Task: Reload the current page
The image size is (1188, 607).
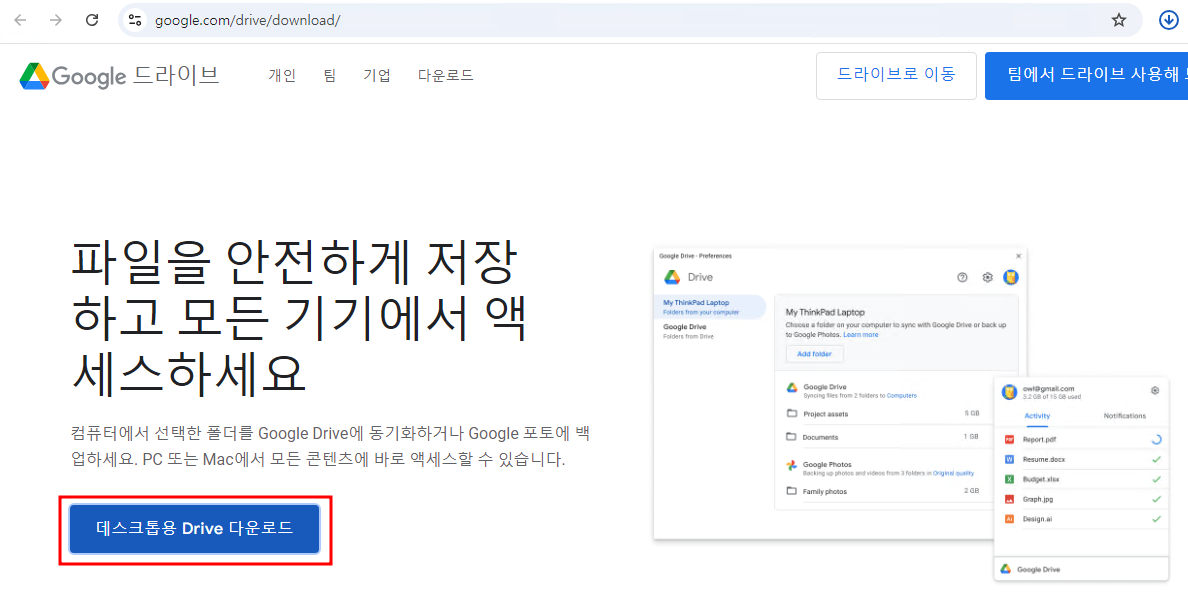Action: click(x=92, y=20)
